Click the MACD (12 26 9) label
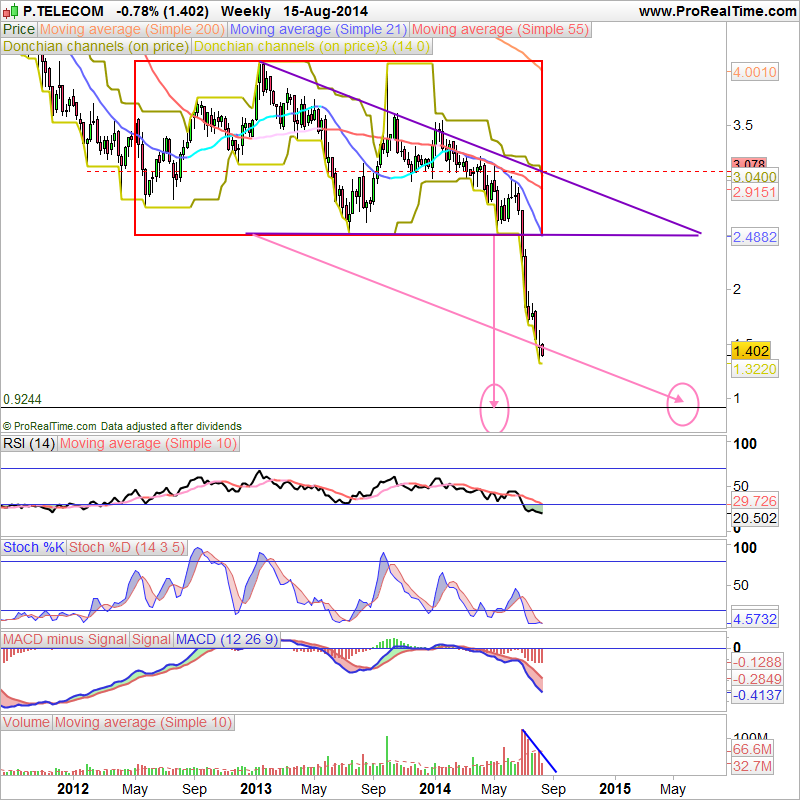The height and width of the screenshot is (800, 800). [x=227, y=639]
